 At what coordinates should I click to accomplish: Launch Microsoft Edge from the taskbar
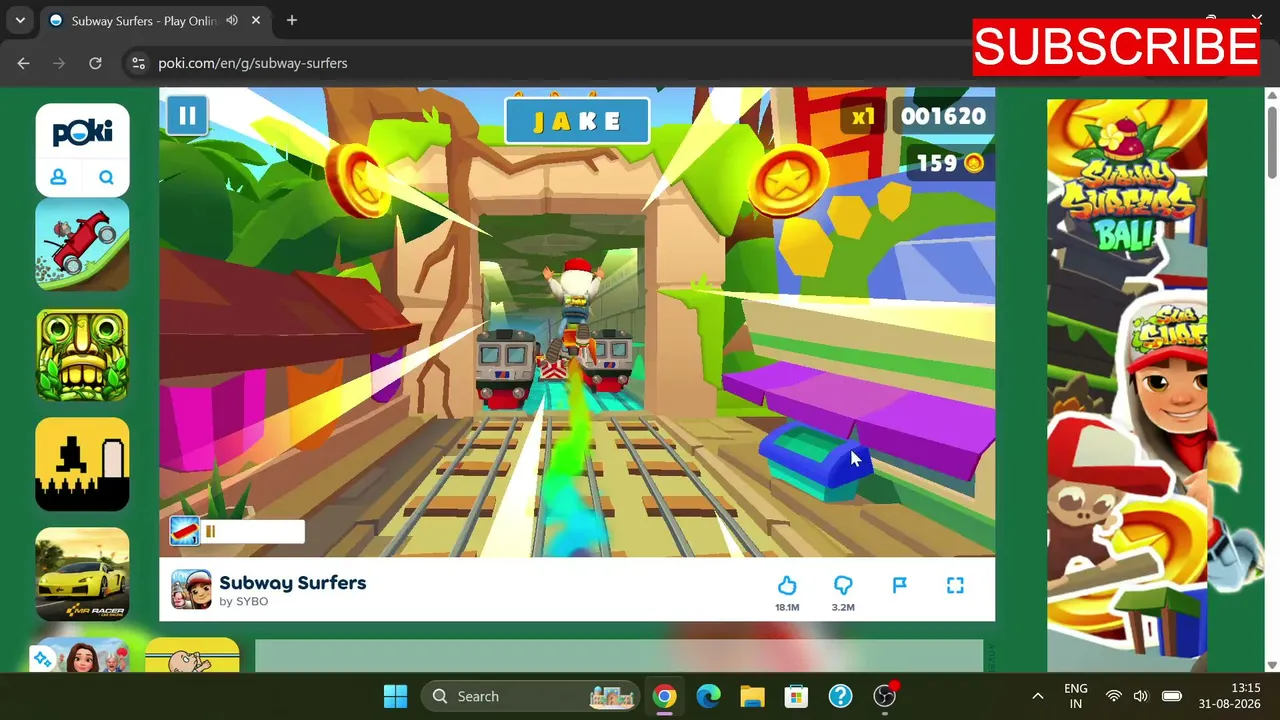(x=708, y=696)
